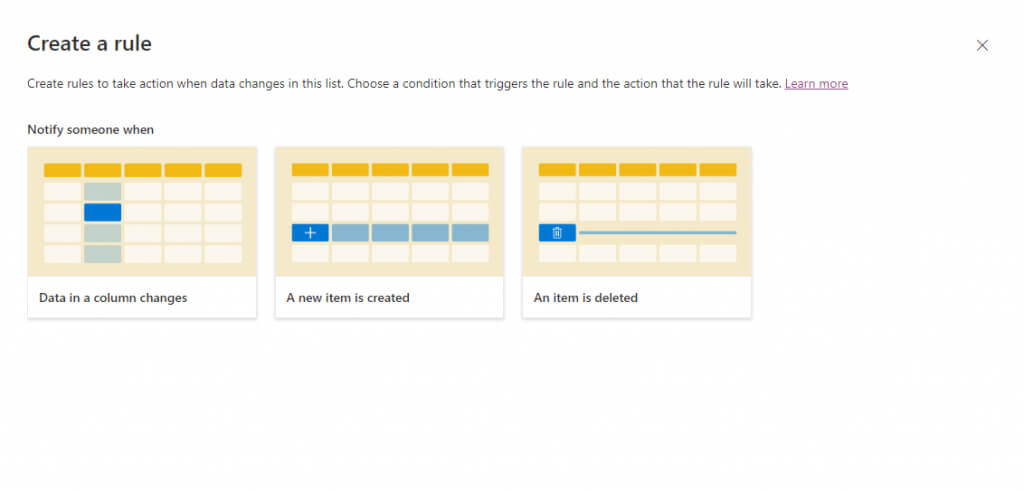Click empty bottom row in new-item illustration

click(390, 254)
